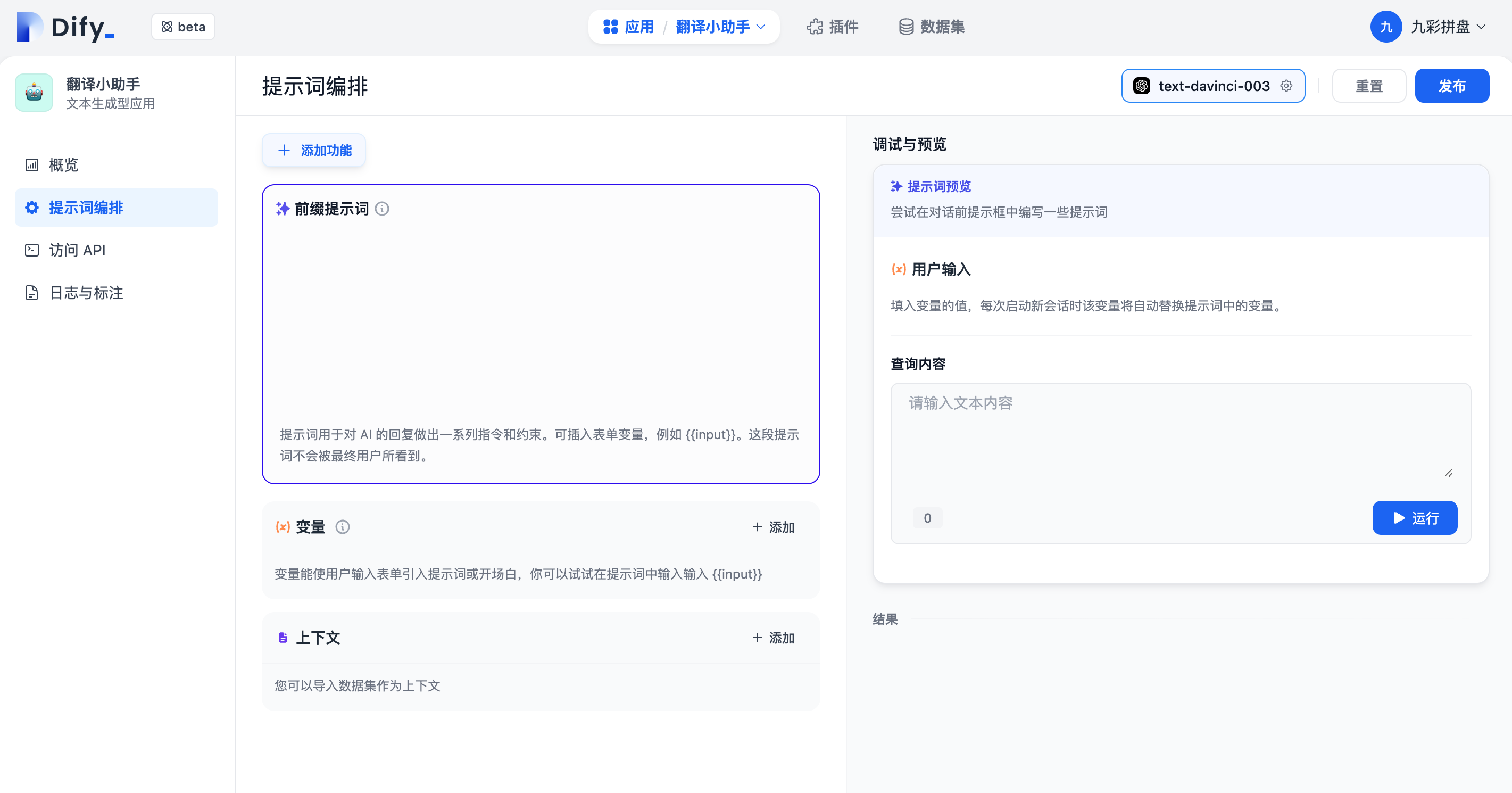Click the 九 user avatar

[x=1385, y=27]
